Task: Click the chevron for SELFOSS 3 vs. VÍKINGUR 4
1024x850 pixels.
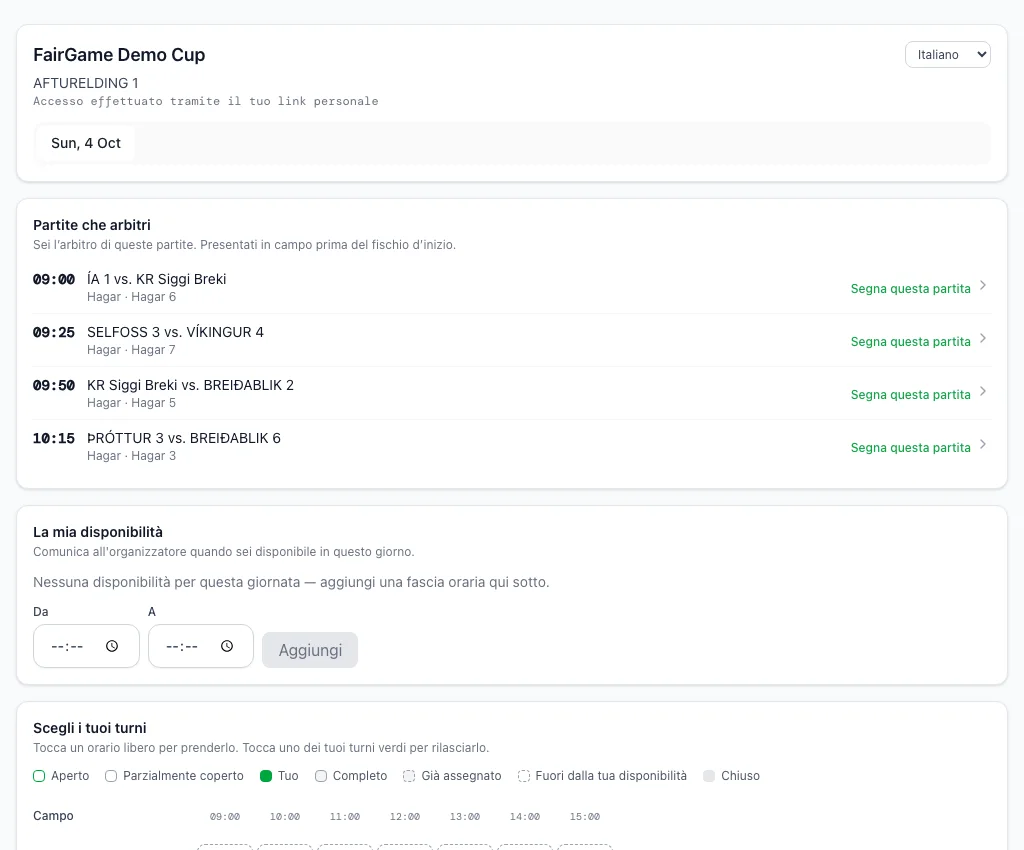Action: point(983,339)
